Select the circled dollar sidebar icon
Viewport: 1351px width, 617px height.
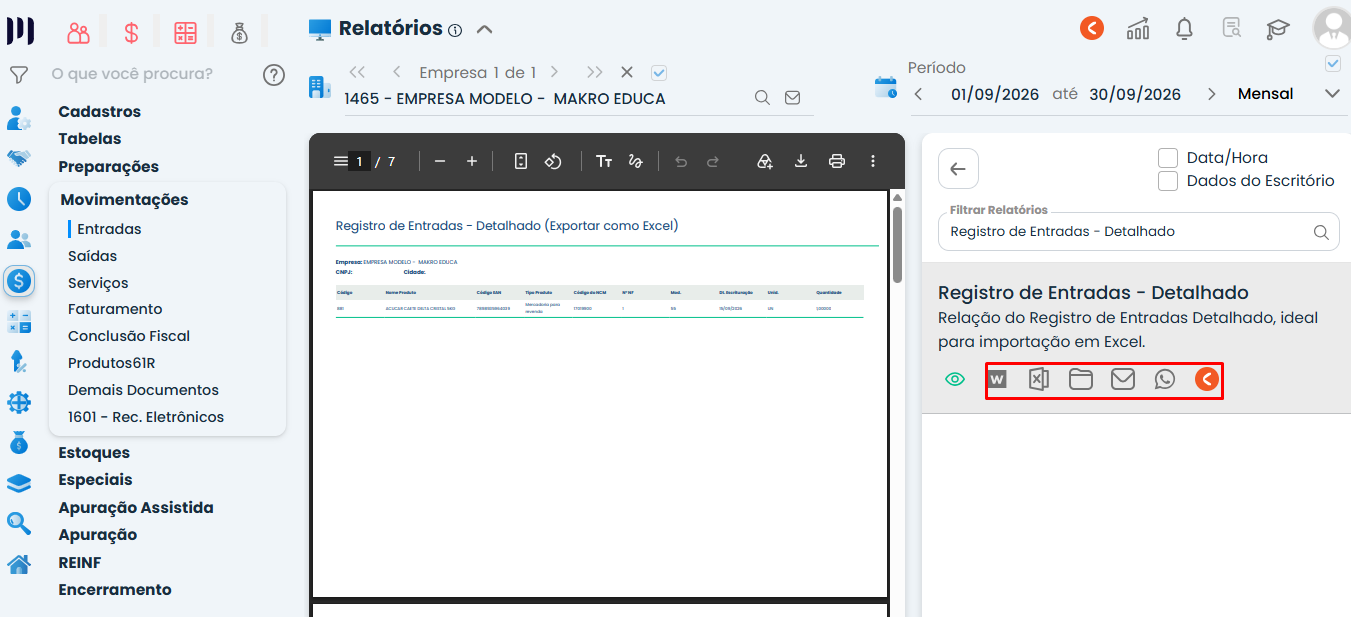(x=18, y=281)
